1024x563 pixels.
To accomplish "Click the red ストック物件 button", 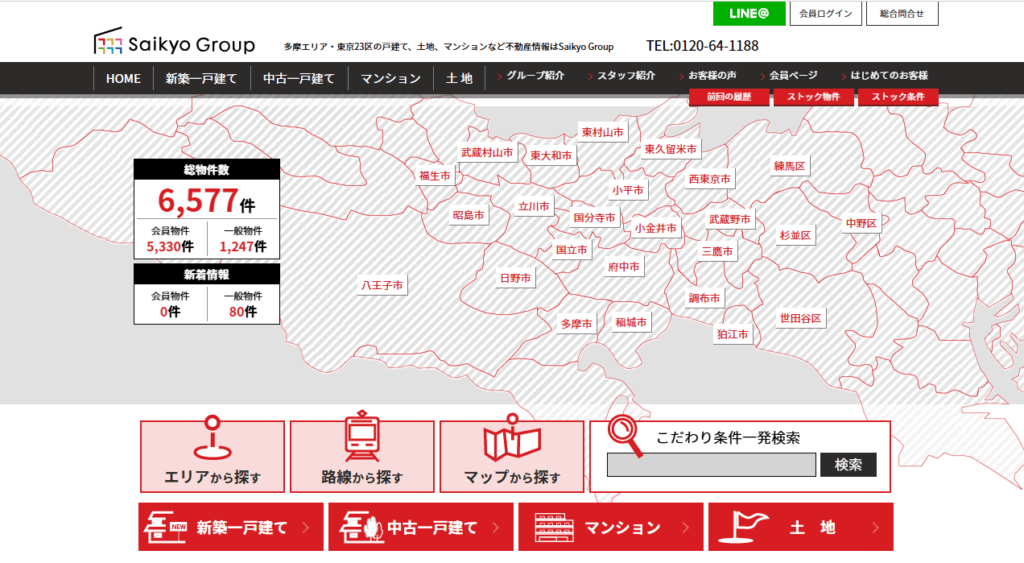I will tap(813, 97).
